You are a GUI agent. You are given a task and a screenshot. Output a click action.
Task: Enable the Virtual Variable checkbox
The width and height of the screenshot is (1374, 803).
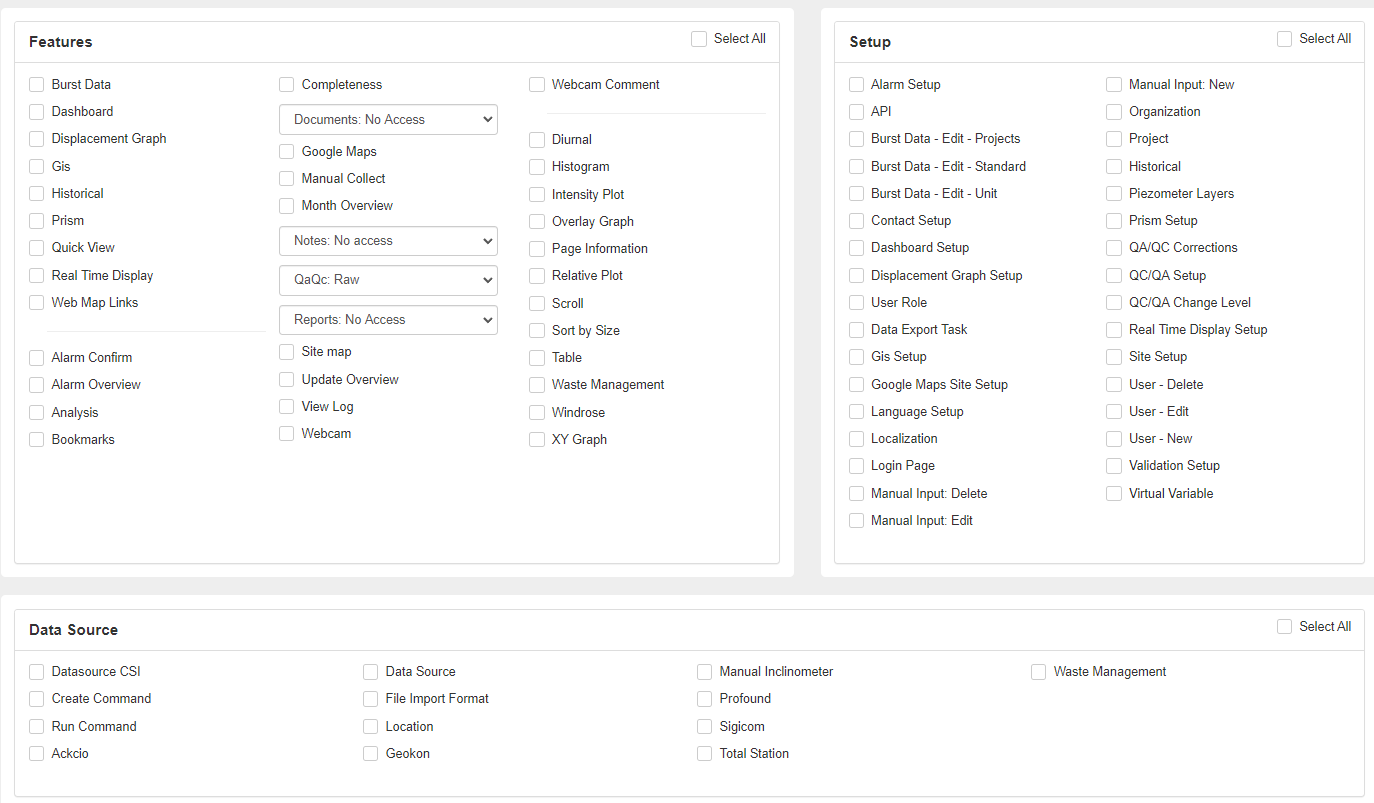point(1114,494)
